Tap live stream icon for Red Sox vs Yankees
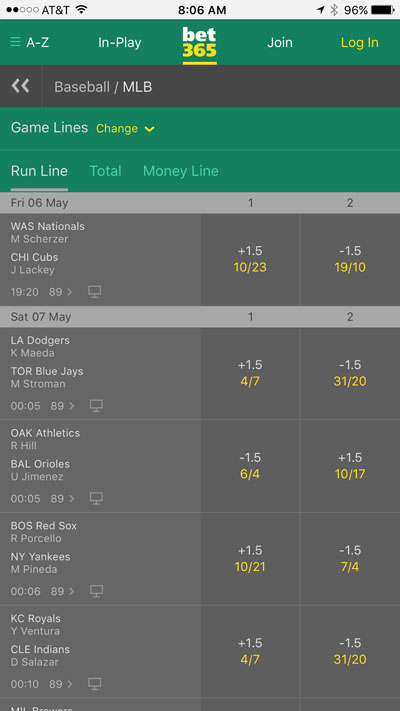The image size is (400, 711). tap(96, 591)
